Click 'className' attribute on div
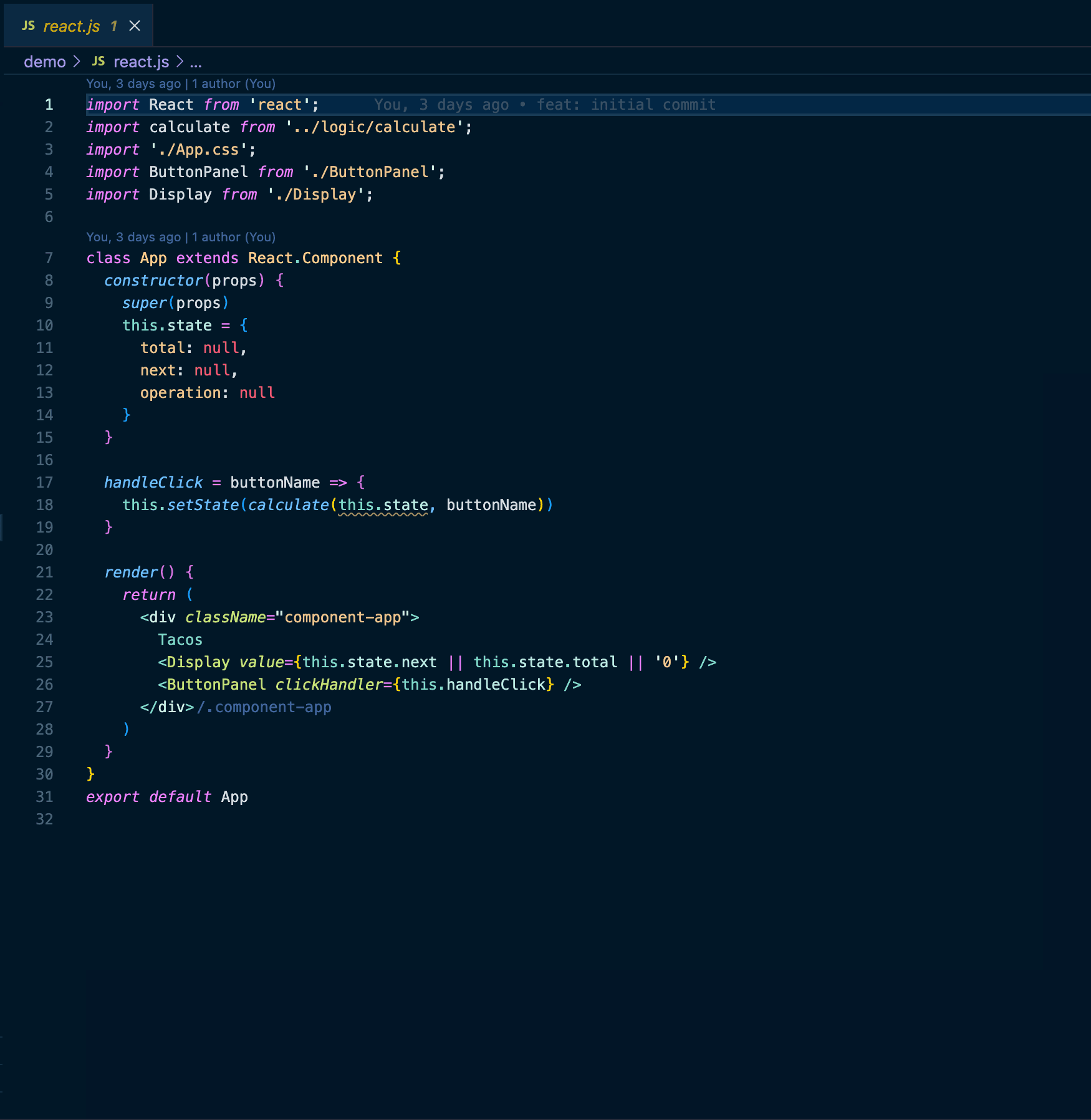The image size is (1091, 1120). pos(226,617)
